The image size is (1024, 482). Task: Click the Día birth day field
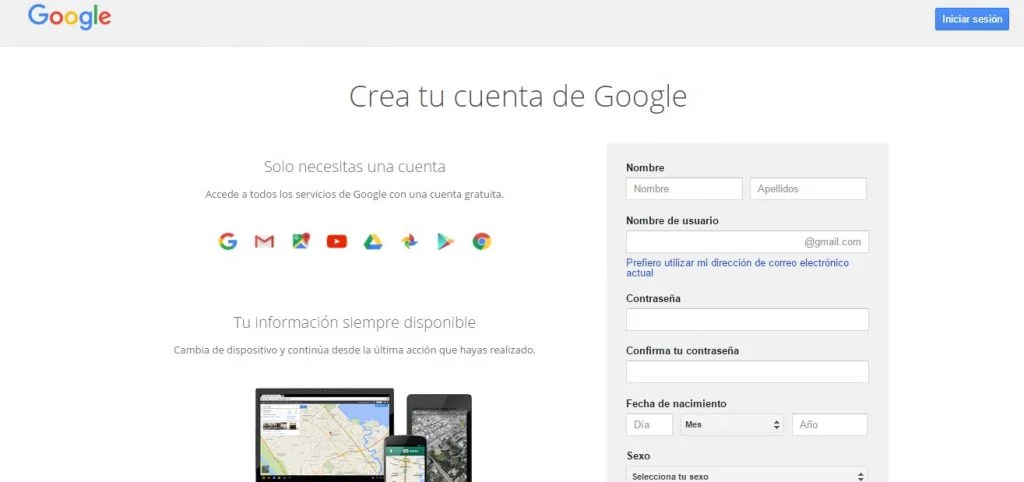[x=649, y=425]
